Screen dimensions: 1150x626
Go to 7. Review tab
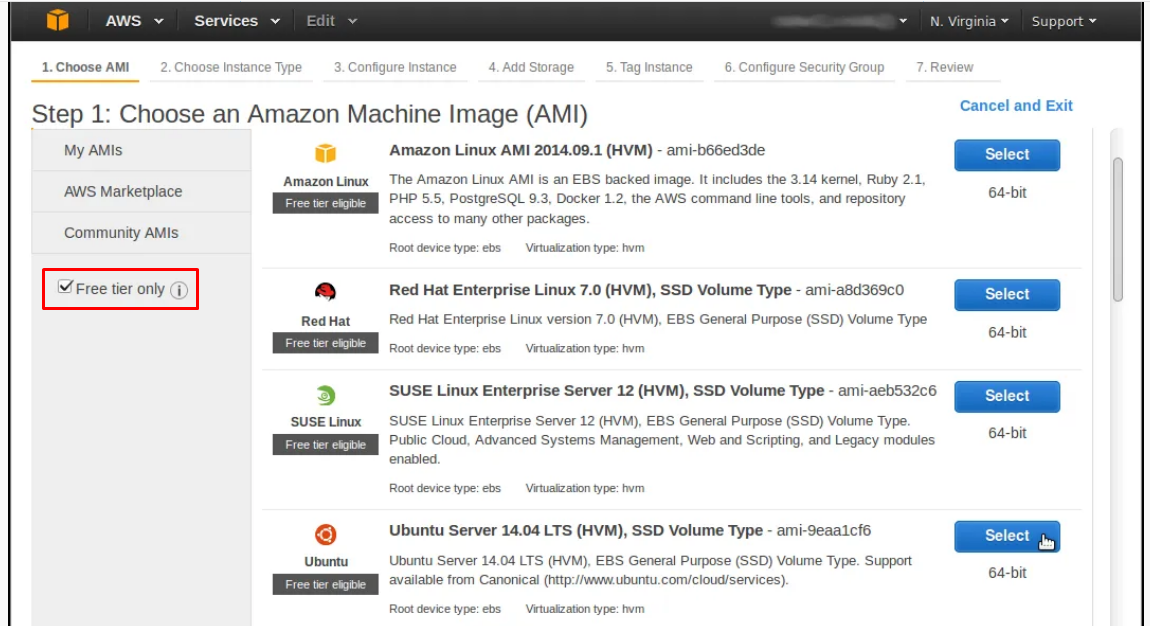click(945, 67)
